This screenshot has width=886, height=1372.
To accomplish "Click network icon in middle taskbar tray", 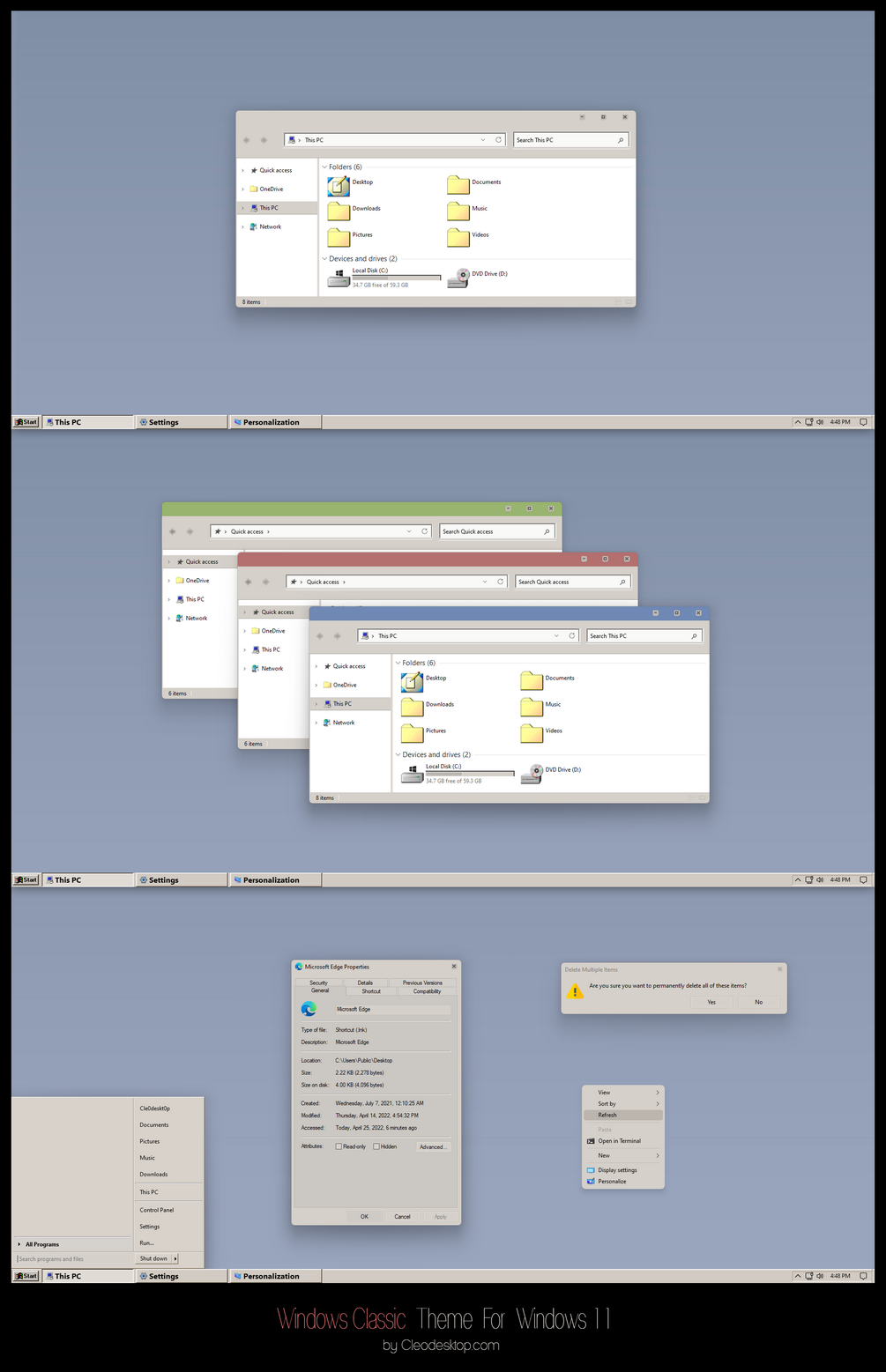I will [808, 879].
